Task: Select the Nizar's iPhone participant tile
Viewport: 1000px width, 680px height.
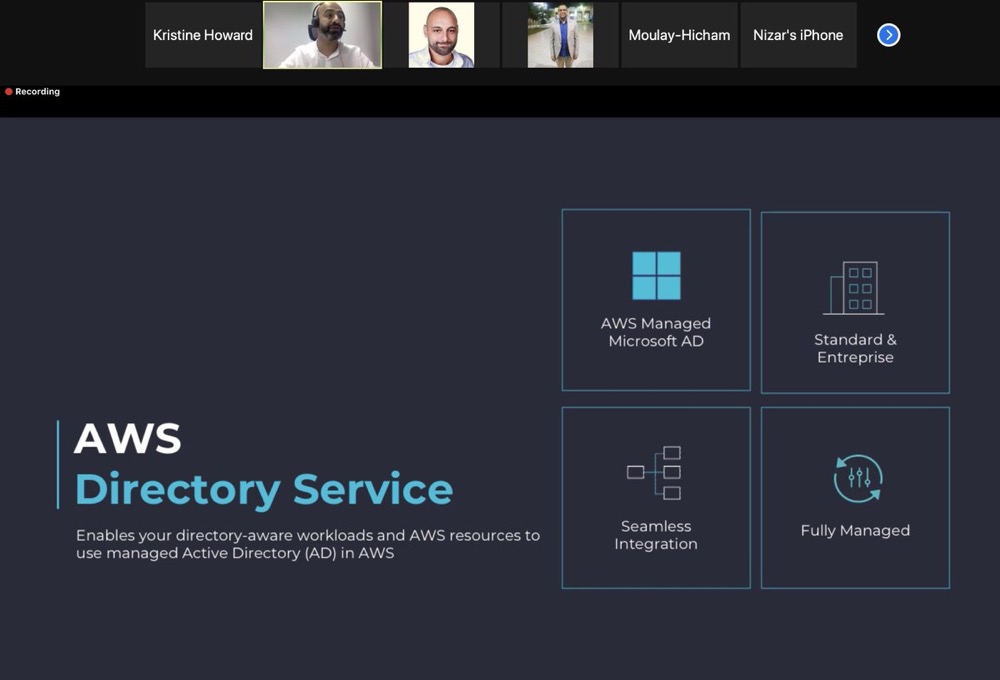Action: tap(798, 34)
